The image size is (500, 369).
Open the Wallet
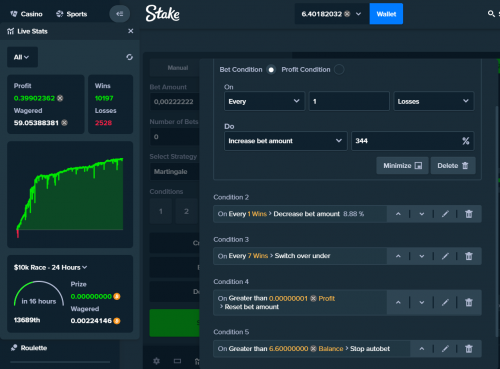pyautogui.click(x=386, y=14)
